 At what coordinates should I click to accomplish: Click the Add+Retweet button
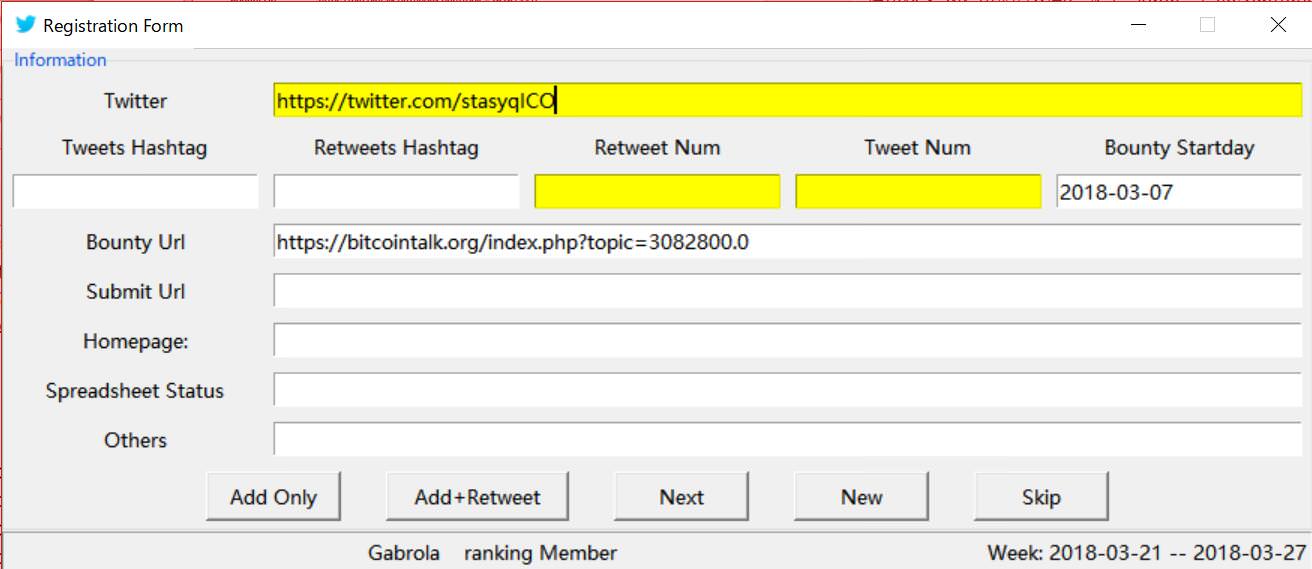477,497
